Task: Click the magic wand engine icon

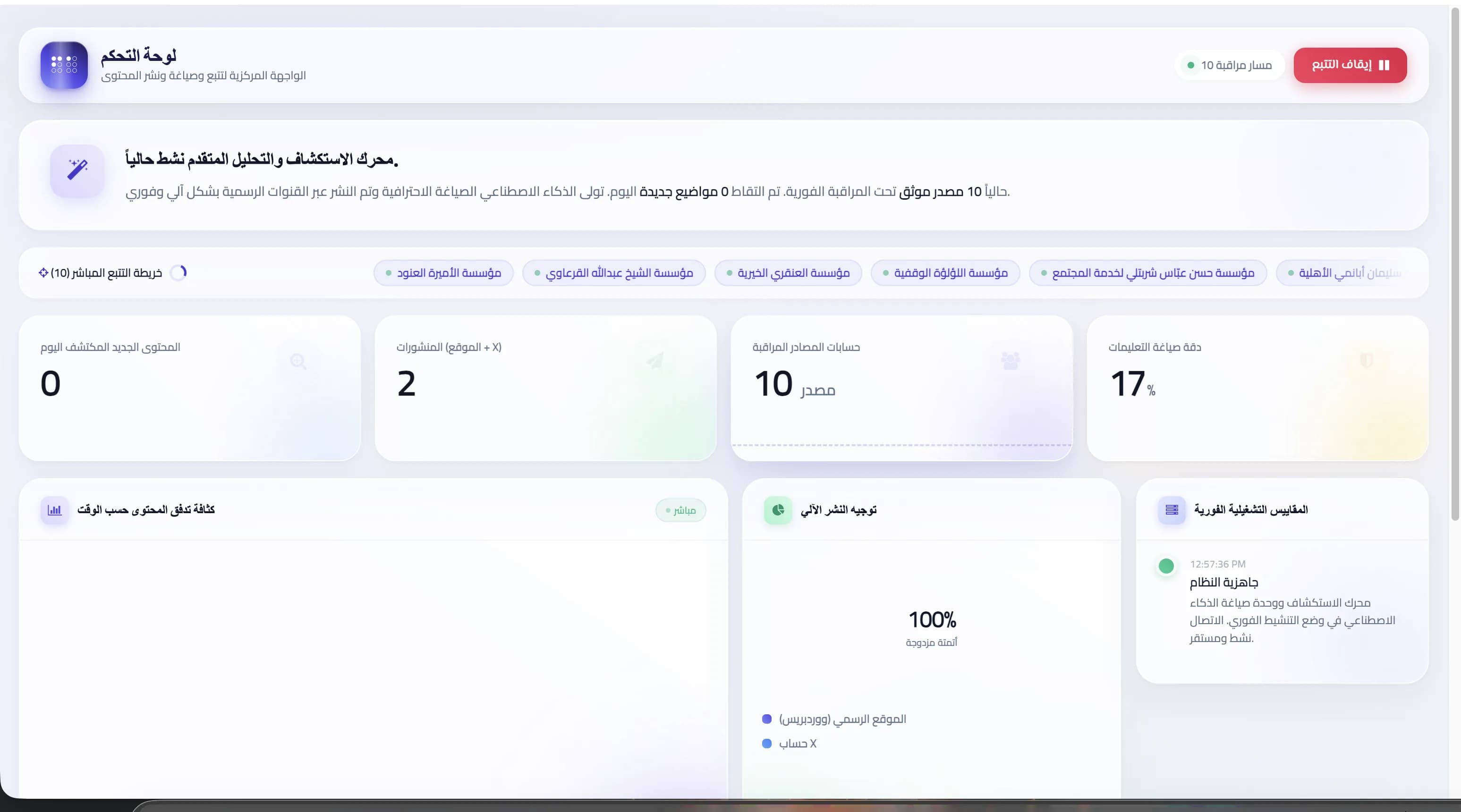Action: (77, 170)
